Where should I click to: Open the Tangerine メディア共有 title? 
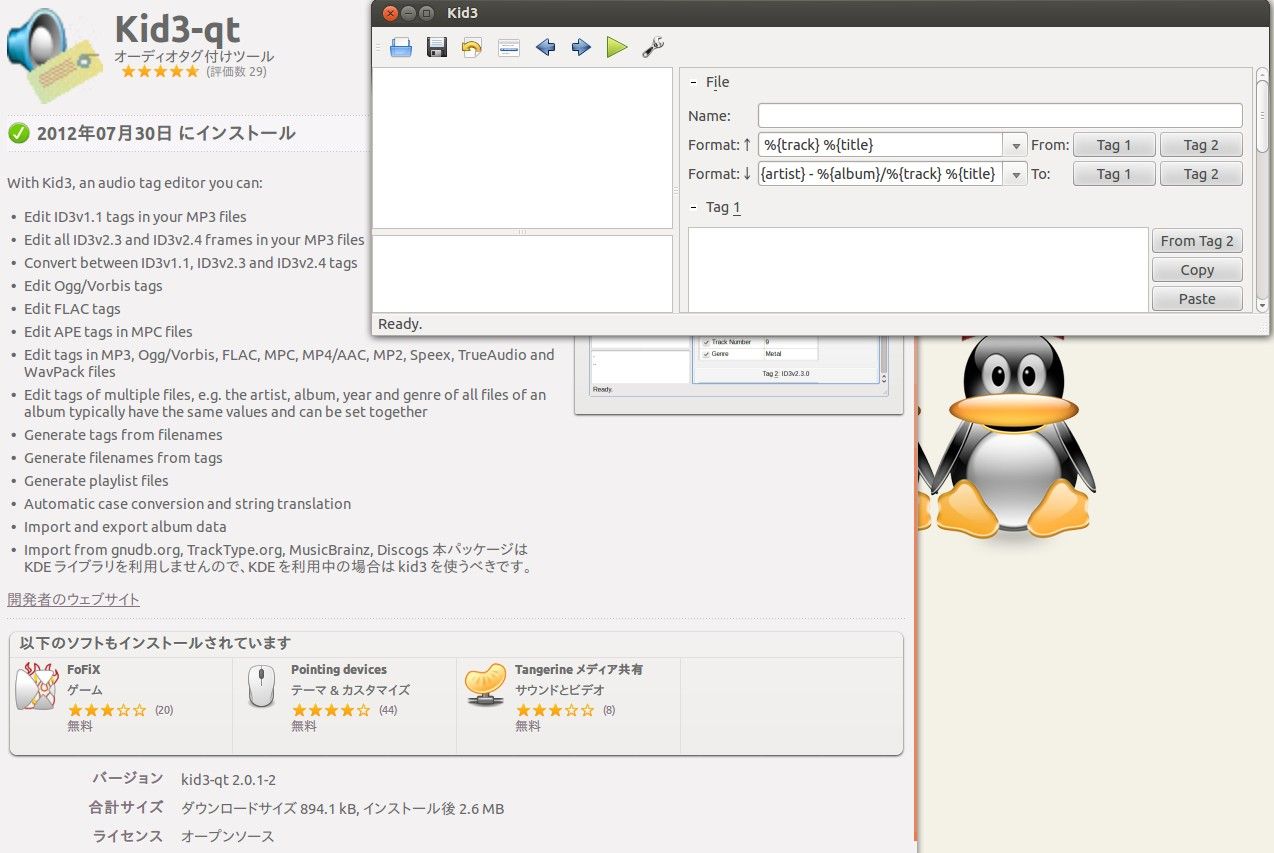[579, 670]
